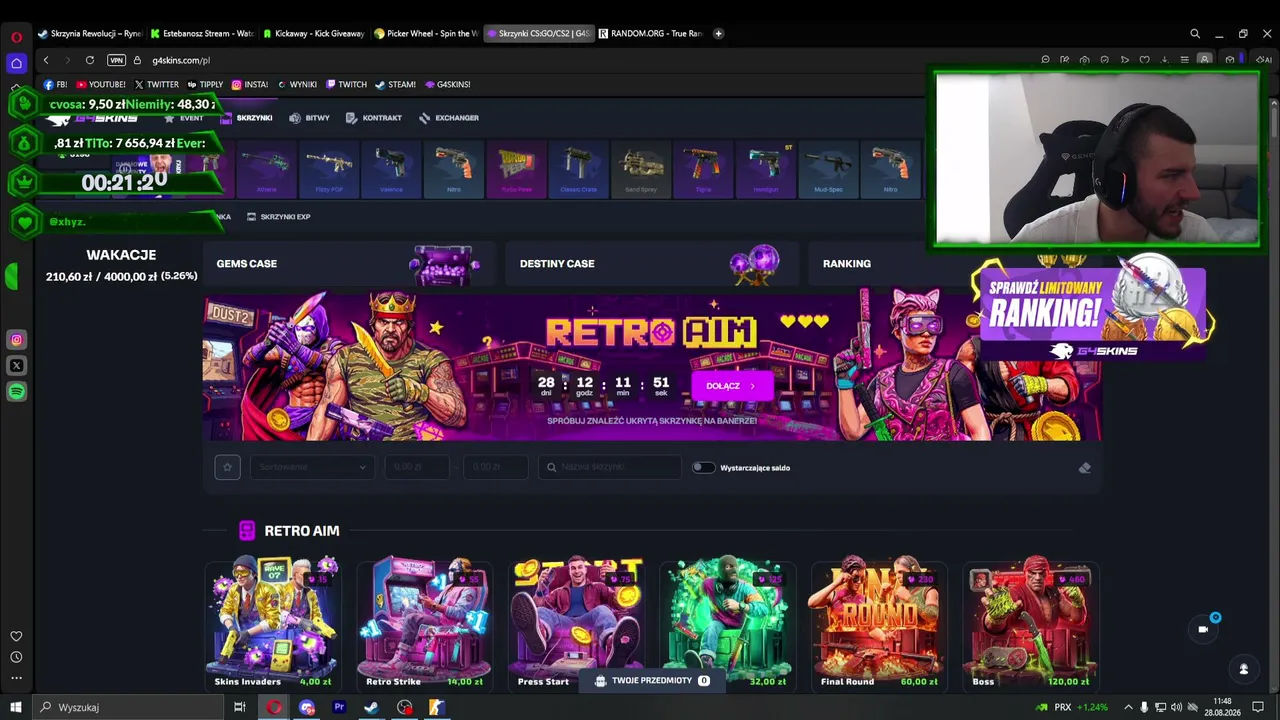1280x720 pixels.
Task: Open TWOJE PRZEDMIOTY inventory bar
Action: point(652,681)
